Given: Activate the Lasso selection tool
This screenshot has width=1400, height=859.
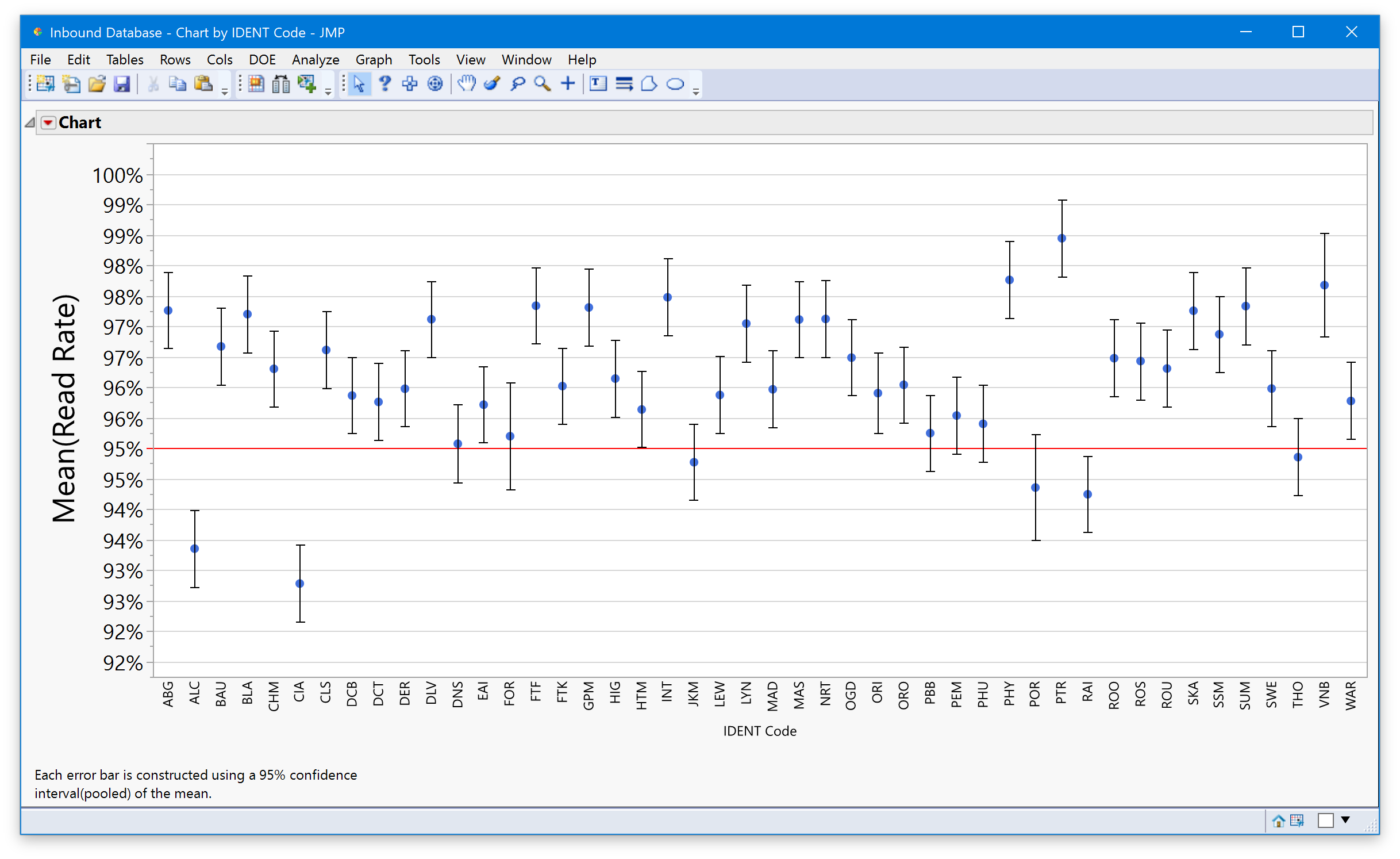Looking at the screenshot, I should pyautogui.click(x=517, y=84).
